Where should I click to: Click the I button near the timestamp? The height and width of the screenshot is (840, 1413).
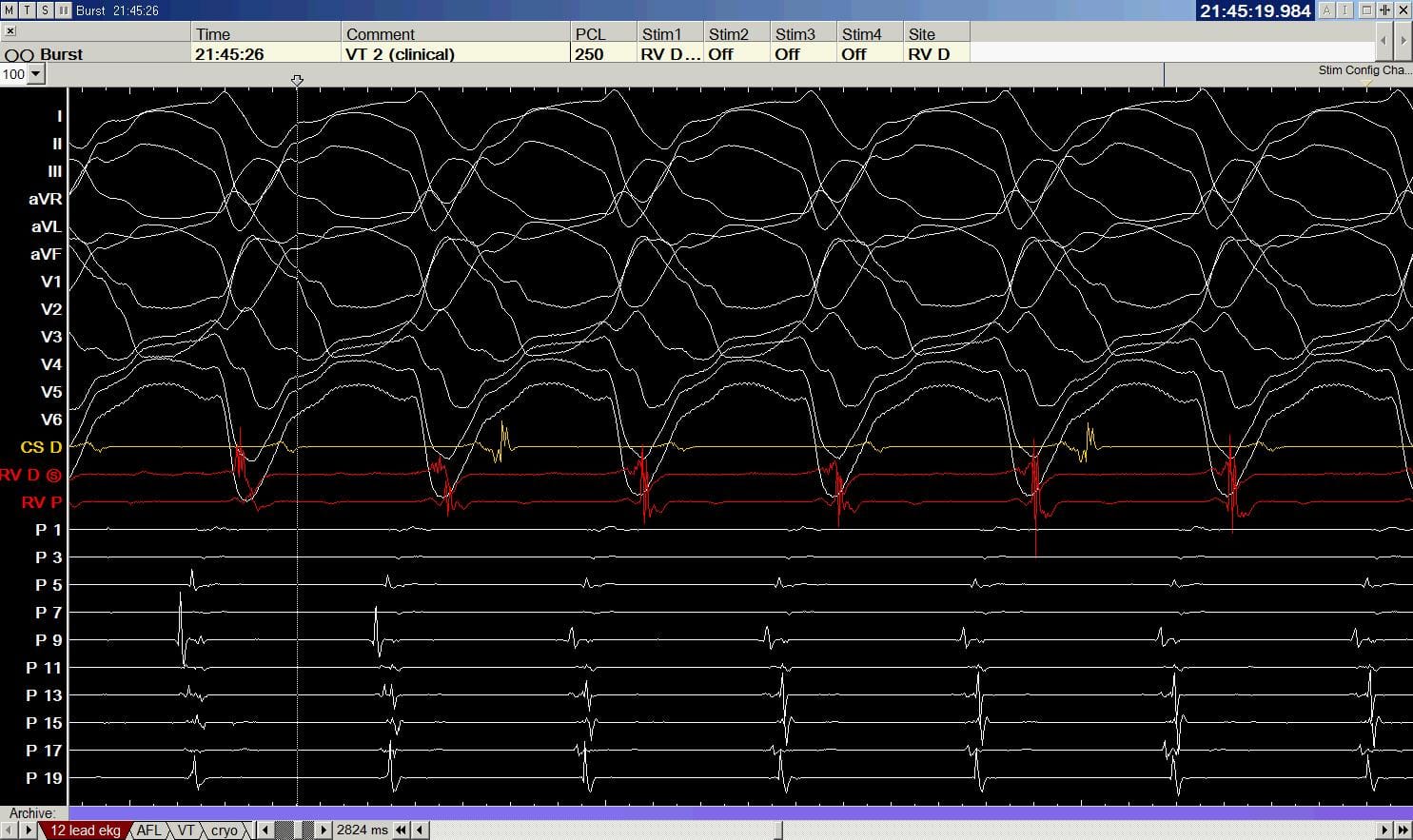(x=1344, y=10)
